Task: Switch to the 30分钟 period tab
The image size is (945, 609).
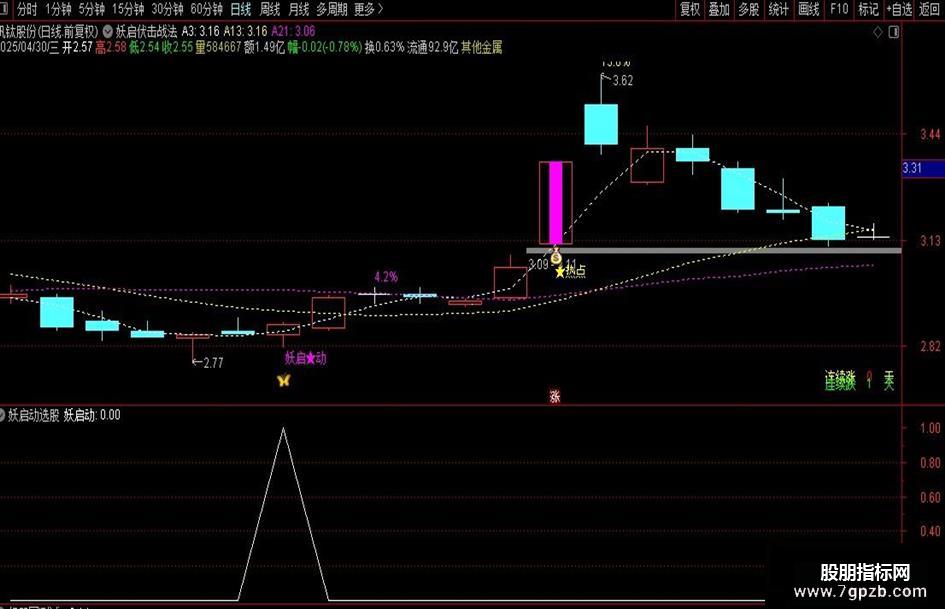Action: click(x=167, y=9)
